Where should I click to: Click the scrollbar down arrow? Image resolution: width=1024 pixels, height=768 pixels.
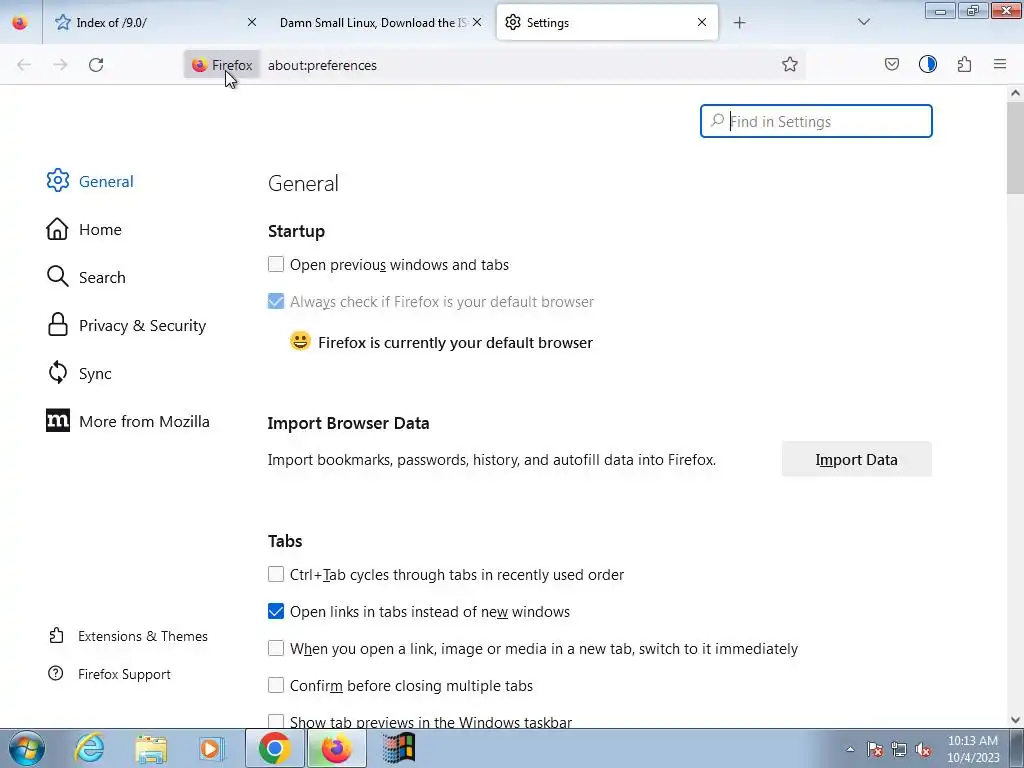click(1015, 720)
